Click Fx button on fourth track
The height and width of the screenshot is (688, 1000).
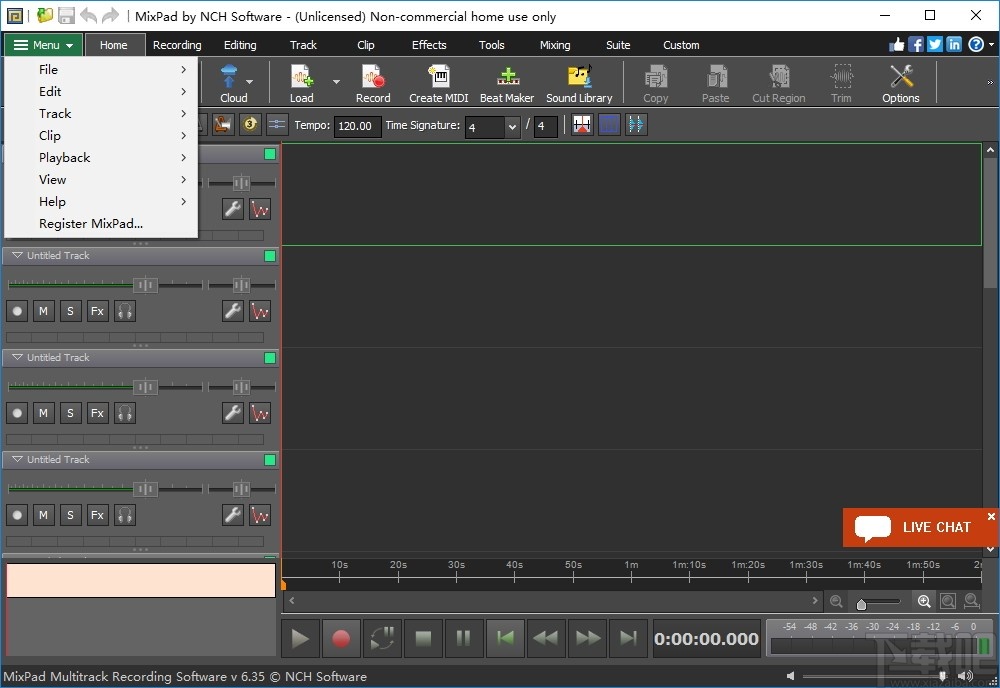point(97,515)
